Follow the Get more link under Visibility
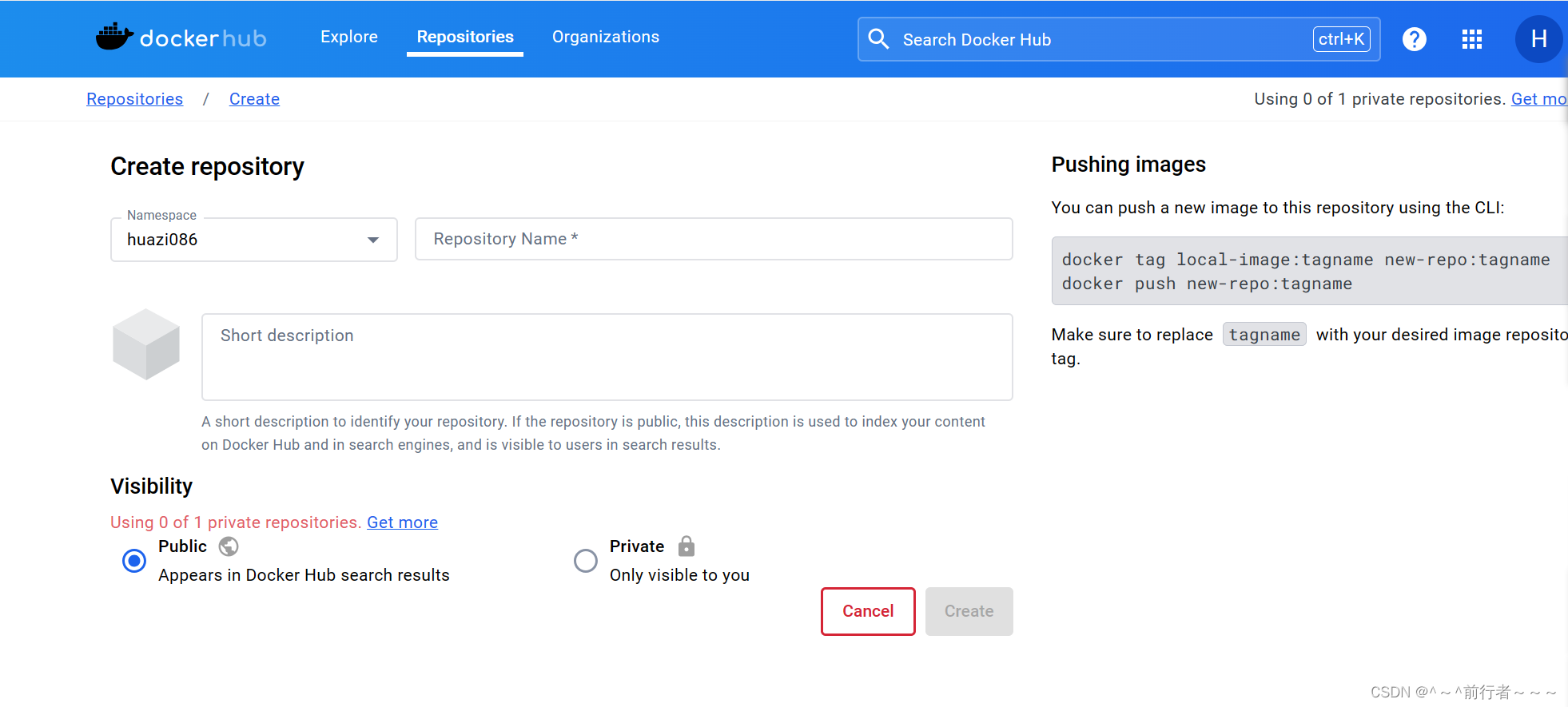This screenshot has height=707, width=1568. 402,522
